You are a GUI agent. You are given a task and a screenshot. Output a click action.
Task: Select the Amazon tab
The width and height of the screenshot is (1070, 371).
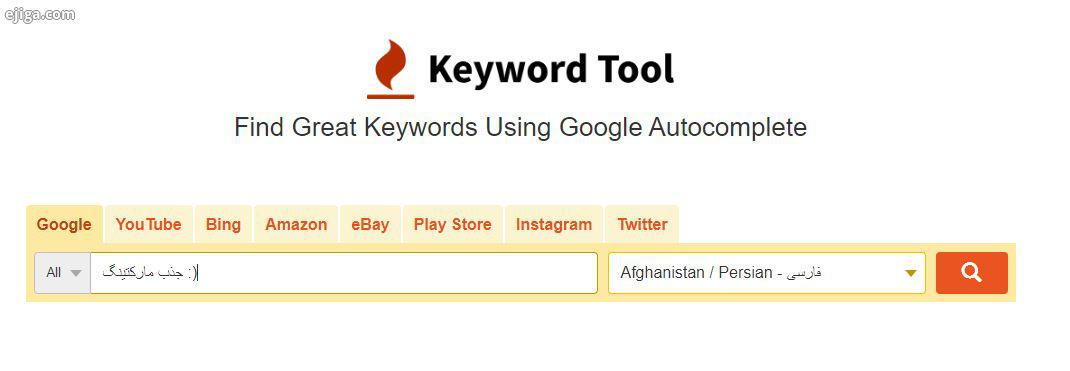tap(296, 224)
